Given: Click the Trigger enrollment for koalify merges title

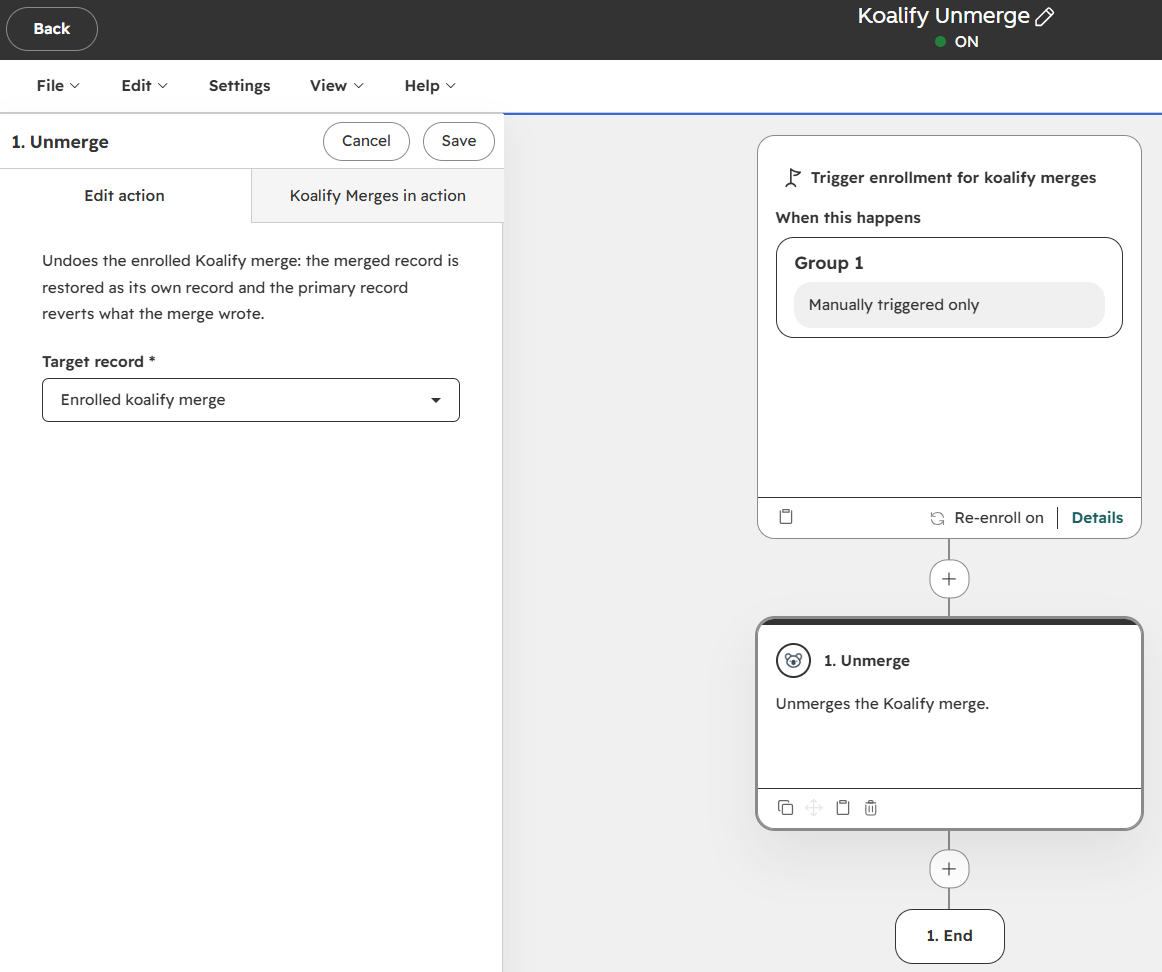Looking at the screenshot, I should (953, 178).
